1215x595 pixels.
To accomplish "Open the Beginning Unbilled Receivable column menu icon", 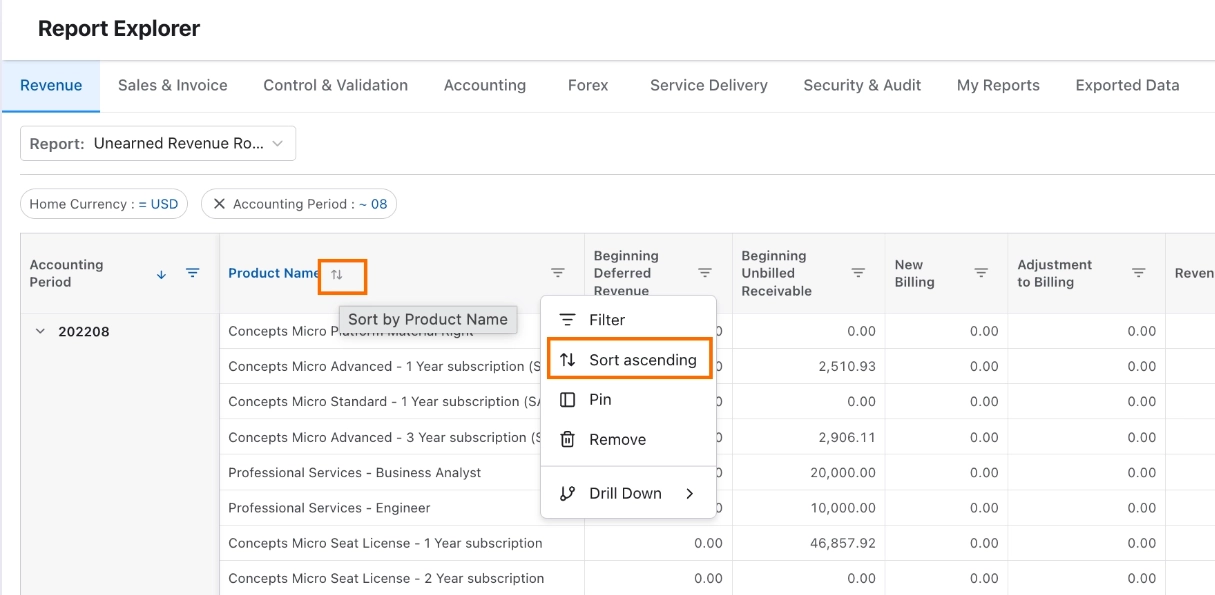I will coord(858,273).
